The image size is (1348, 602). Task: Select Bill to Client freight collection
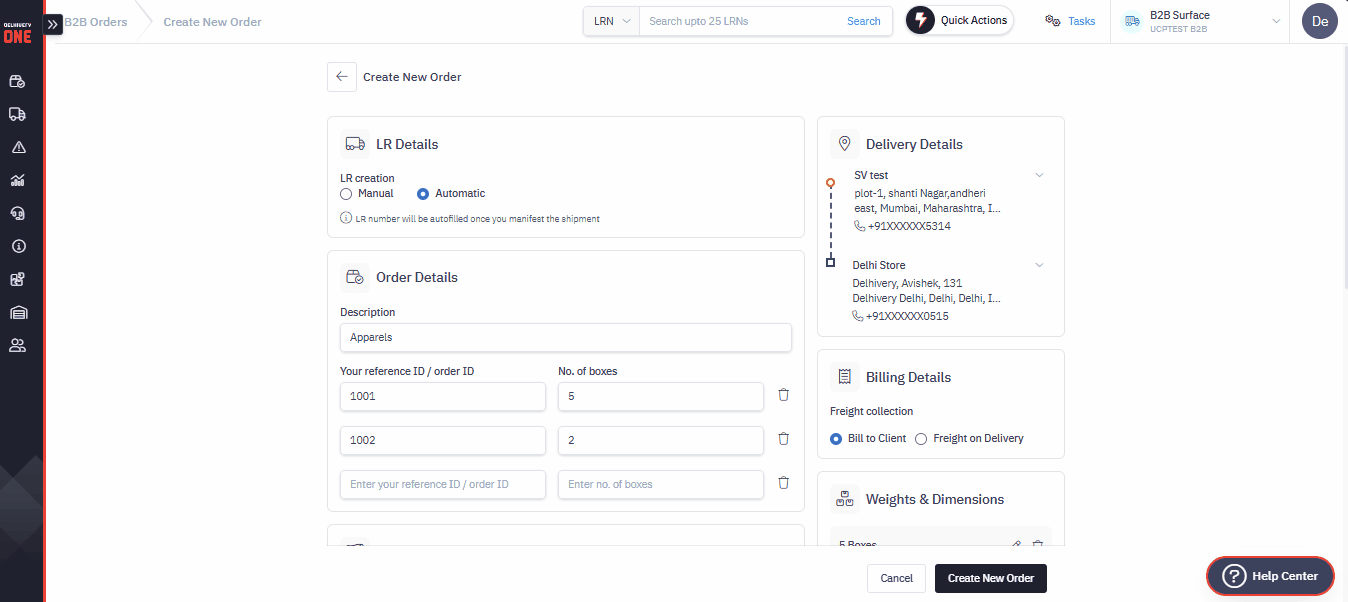[x=836, y=438]
